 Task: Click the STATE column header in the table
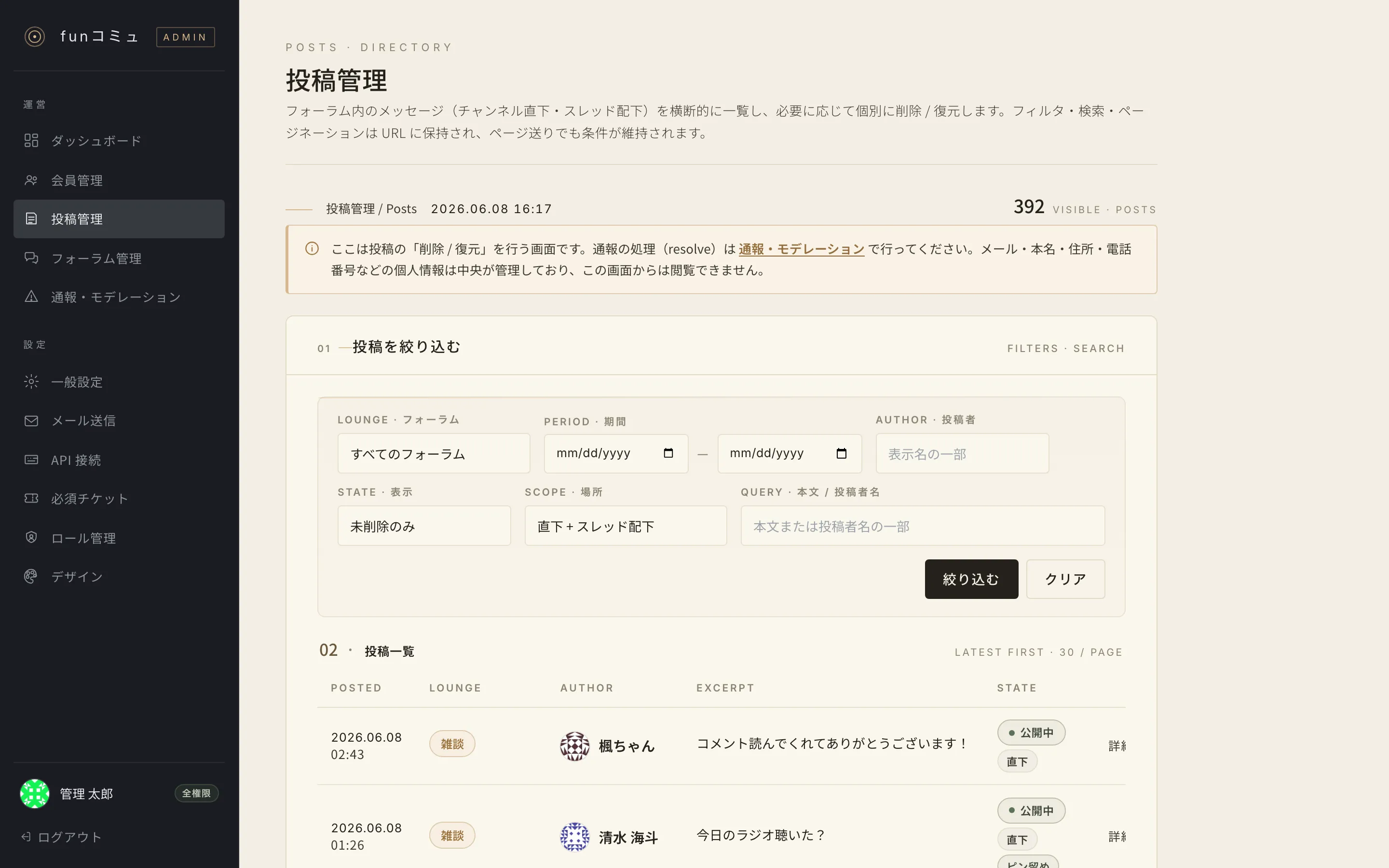[x=1017, y=688]
